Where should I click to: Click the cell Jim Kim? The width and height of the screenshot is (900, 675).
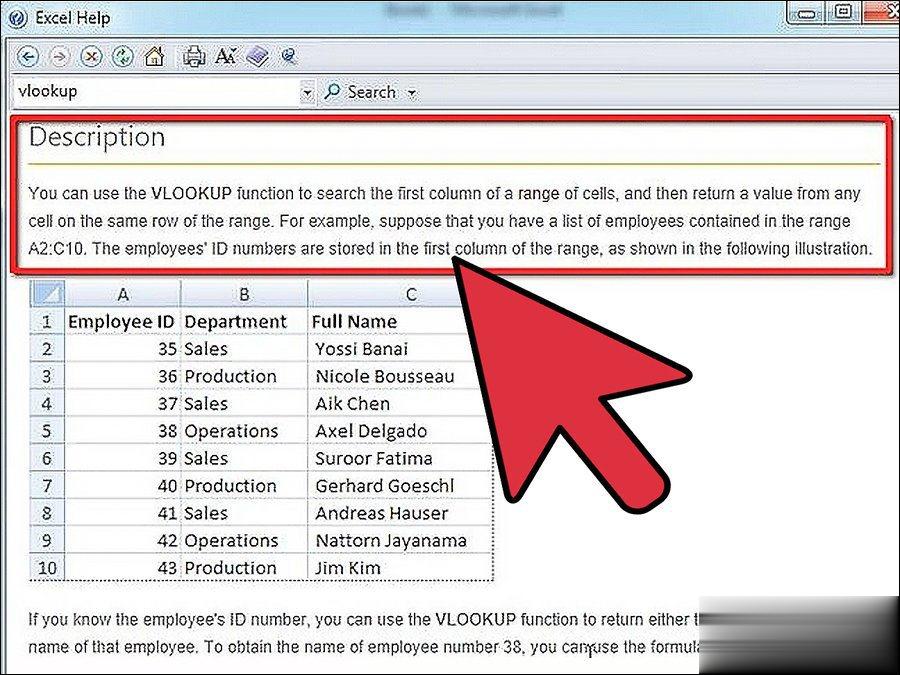click(x=399, y=568)
